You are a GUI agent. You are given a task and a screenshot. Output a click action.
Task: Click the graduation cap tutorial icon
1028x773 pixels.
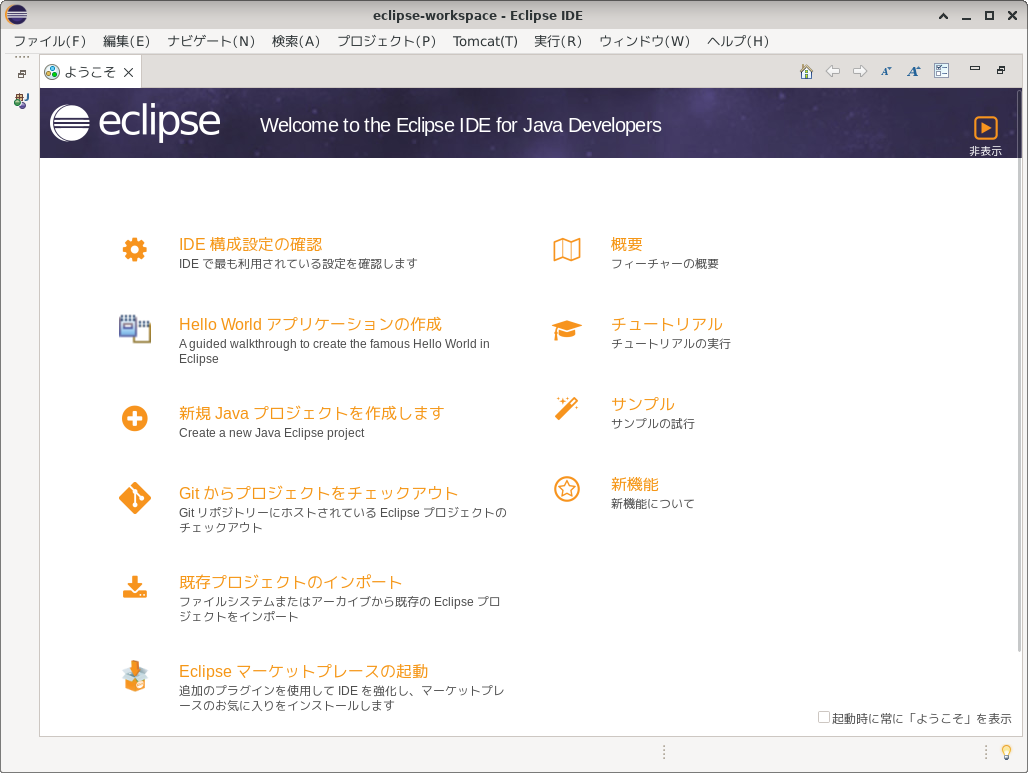click(567, 330)
